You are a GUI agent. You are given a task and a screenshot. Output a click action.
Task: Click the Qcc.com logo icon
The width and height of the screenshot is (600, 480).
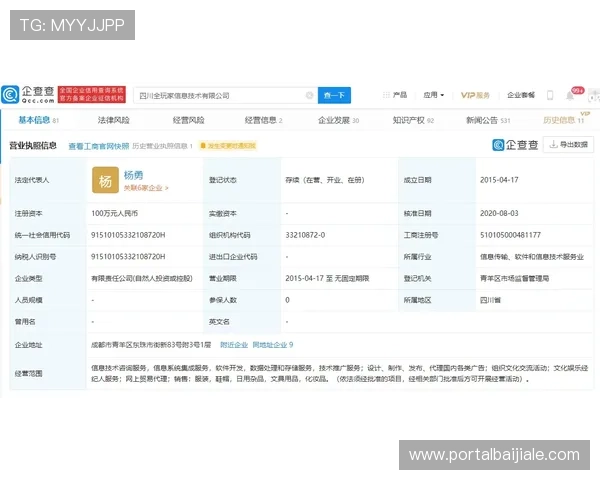[10, 95]
